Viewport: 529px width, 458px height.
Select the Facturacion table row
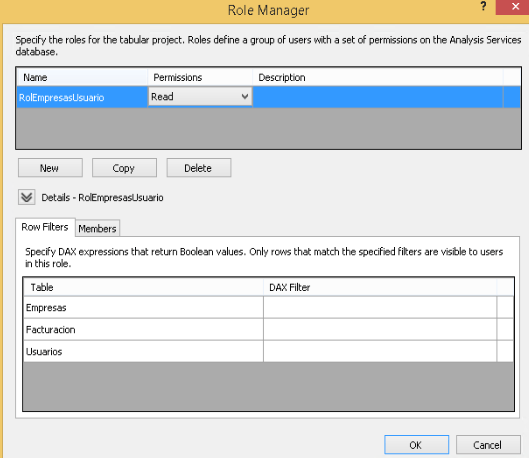[143, 330]
